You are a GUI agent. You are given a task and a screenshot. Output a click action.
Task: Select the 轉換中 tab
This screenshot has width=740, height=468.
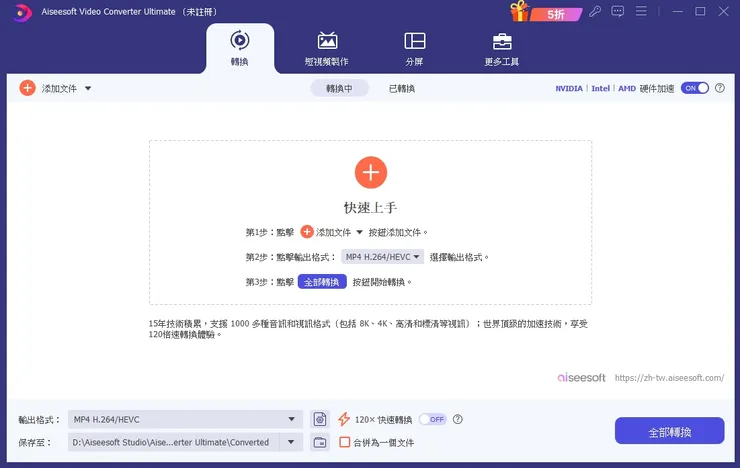[x=339, y=88]
